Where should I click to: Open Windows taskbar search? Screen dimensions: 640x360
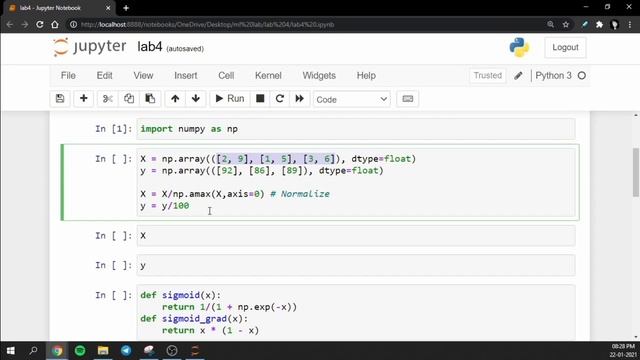click(x=33, y=351)
